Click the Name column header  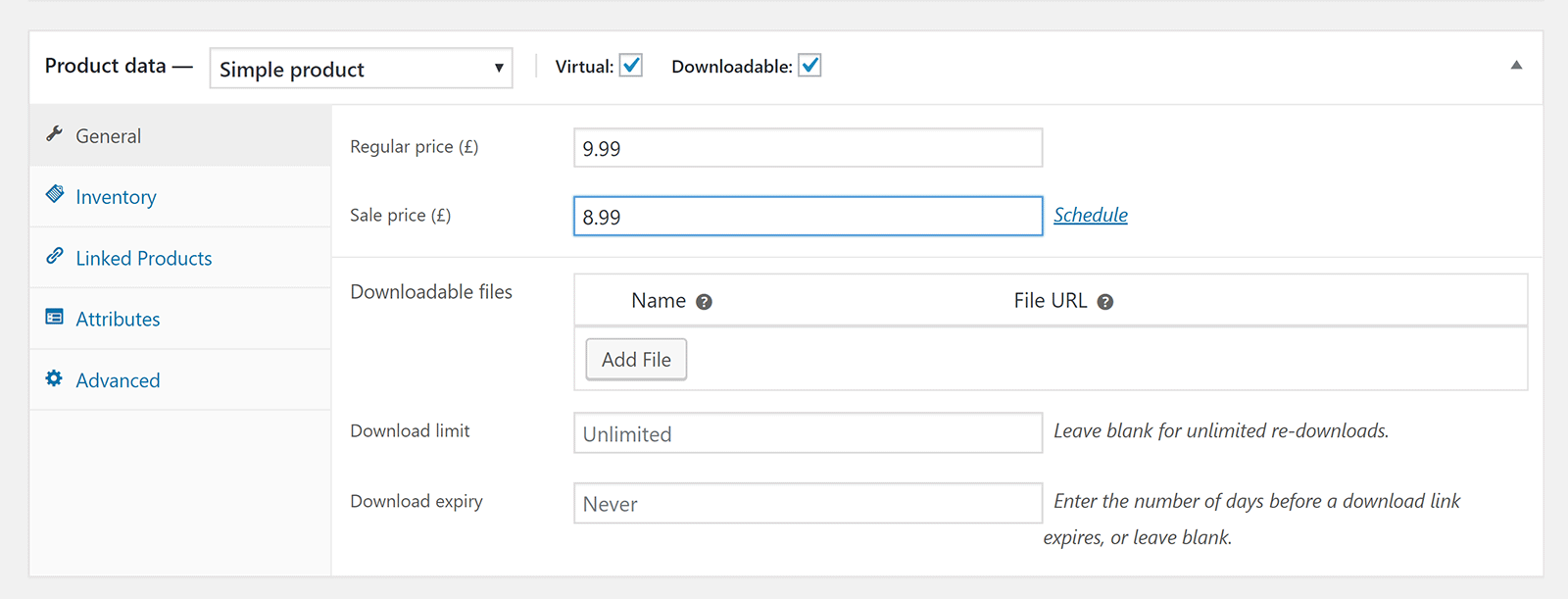(x=659, y=301)
